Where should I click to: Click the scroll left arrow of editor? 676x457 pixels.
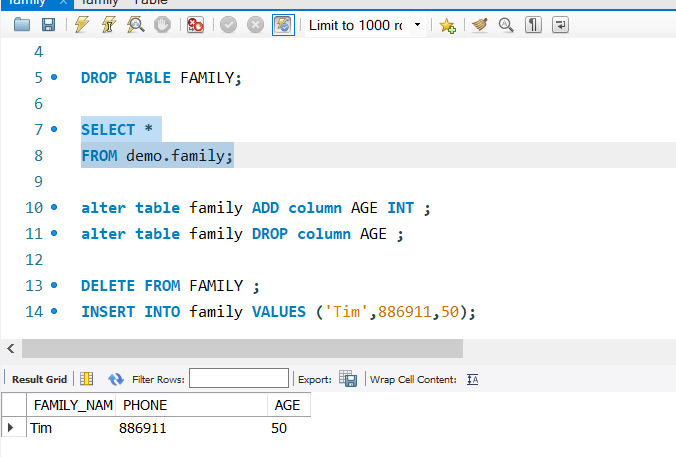click(x=11, y=348)
